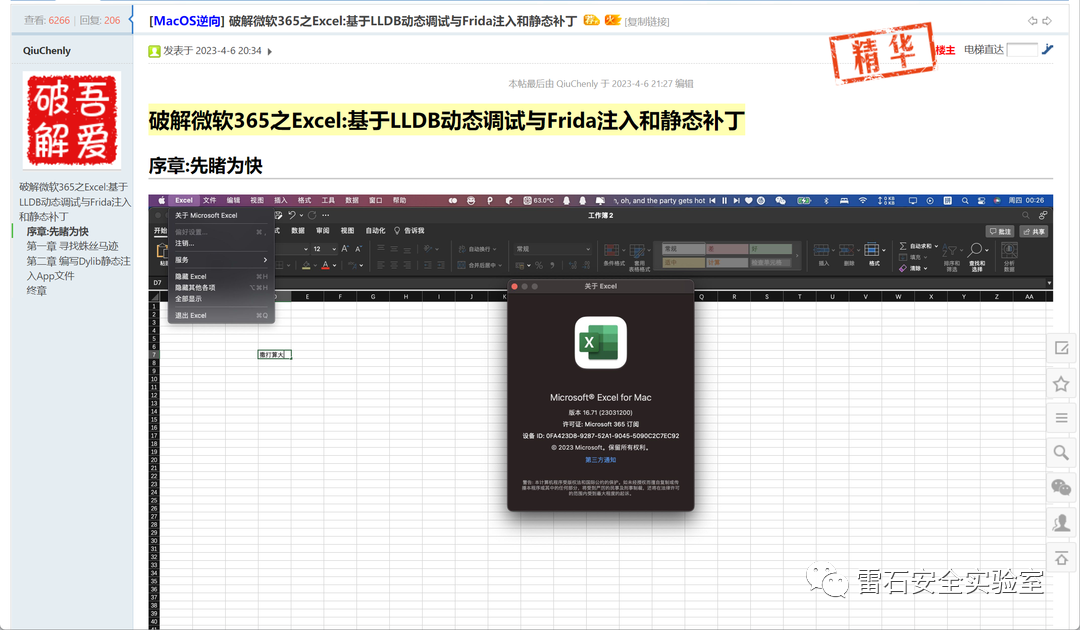Click the Excel app icon in About dialog
Viewport: 1080px width, 630px height.
tap(601, 343)
